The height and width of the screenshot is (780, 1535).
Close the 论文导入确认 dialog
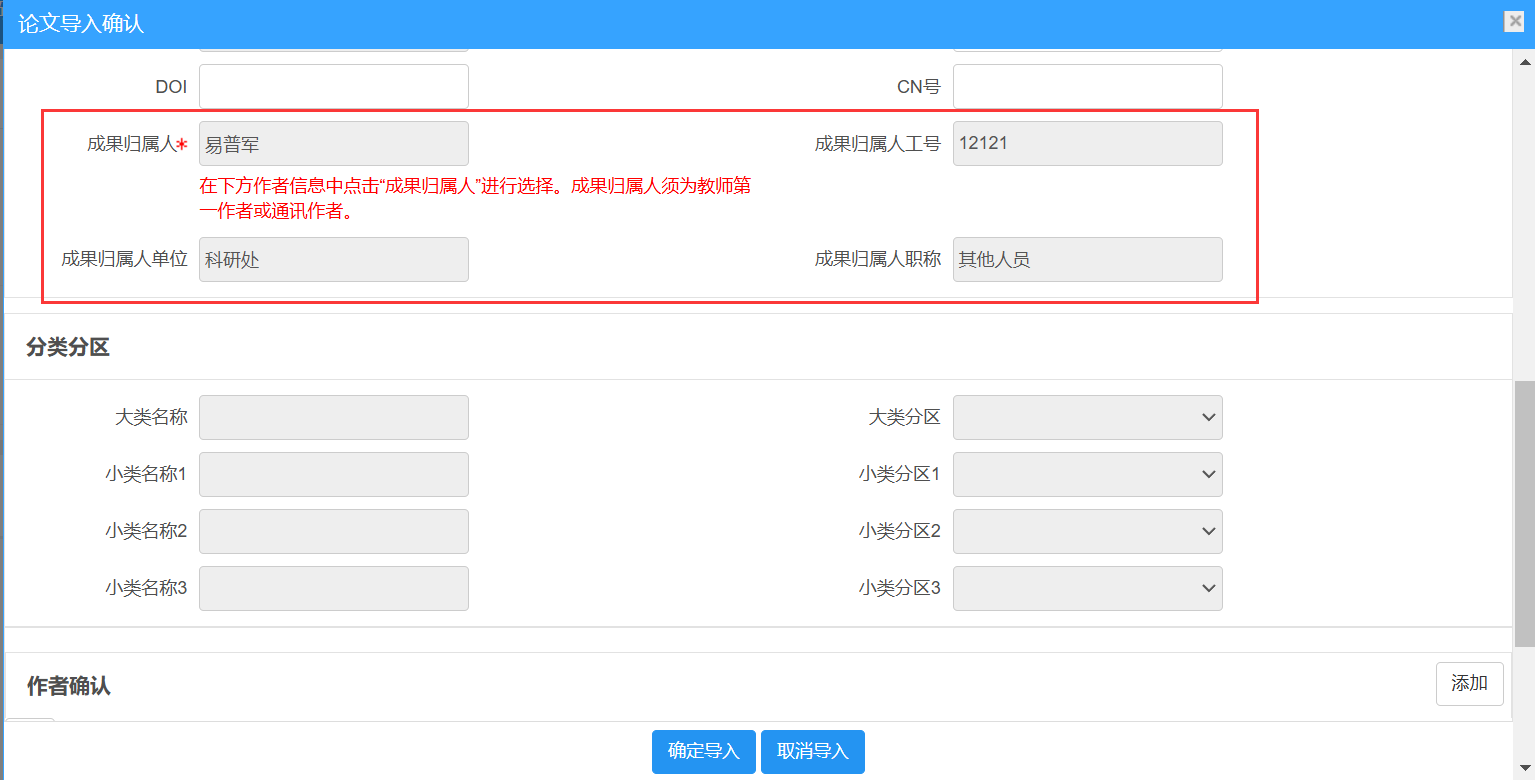coord(1515,22)
